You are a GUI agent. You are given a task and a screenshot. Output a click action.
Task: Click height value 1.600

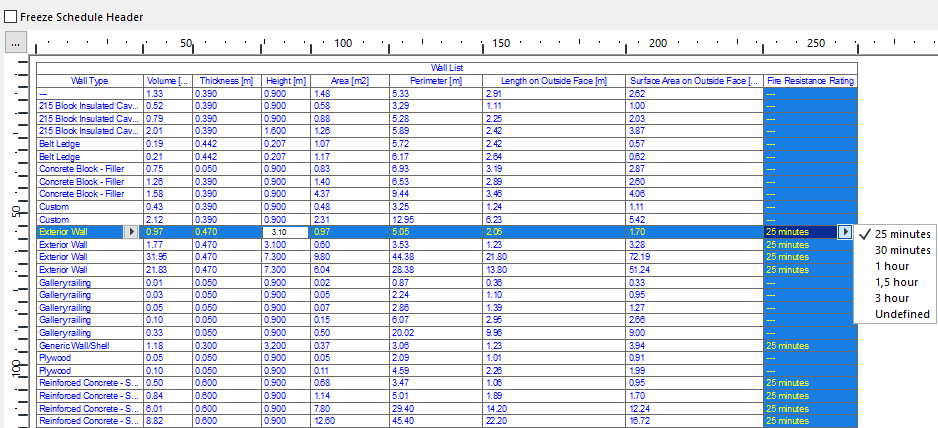275,130
